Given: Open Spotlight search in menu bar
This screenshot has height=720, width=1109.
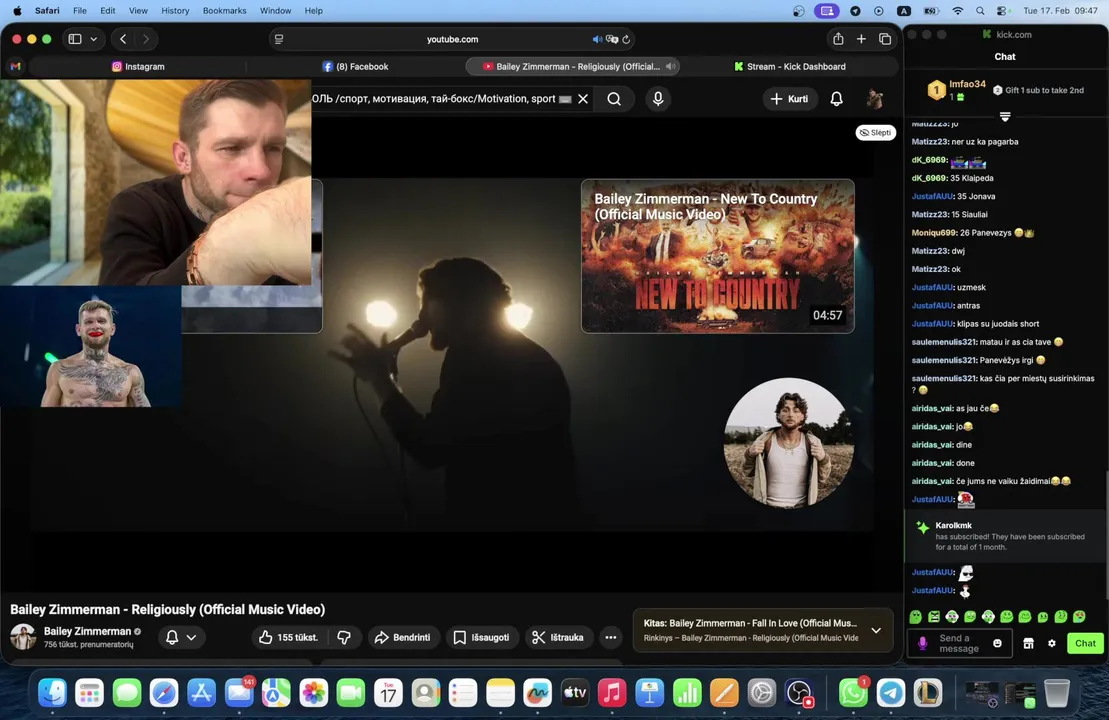Looking at the screenshot, I should 980,11.
